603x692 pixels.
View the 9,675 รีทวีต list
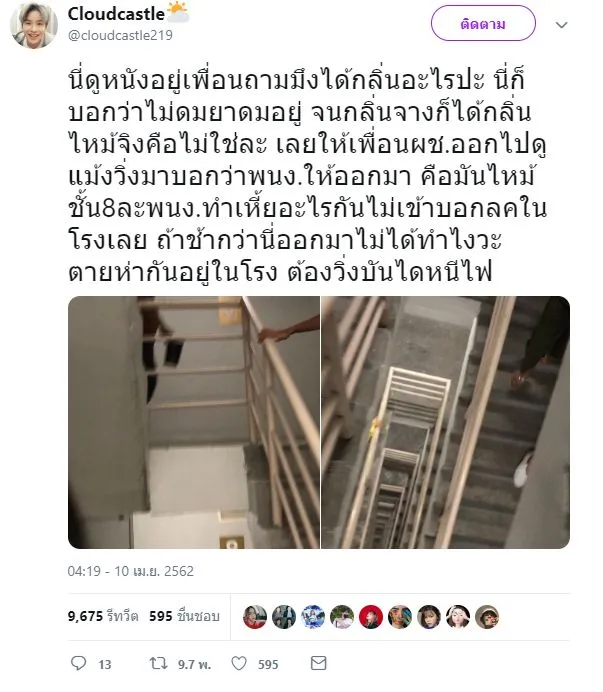pyautogui.click(x=103, y=616)
